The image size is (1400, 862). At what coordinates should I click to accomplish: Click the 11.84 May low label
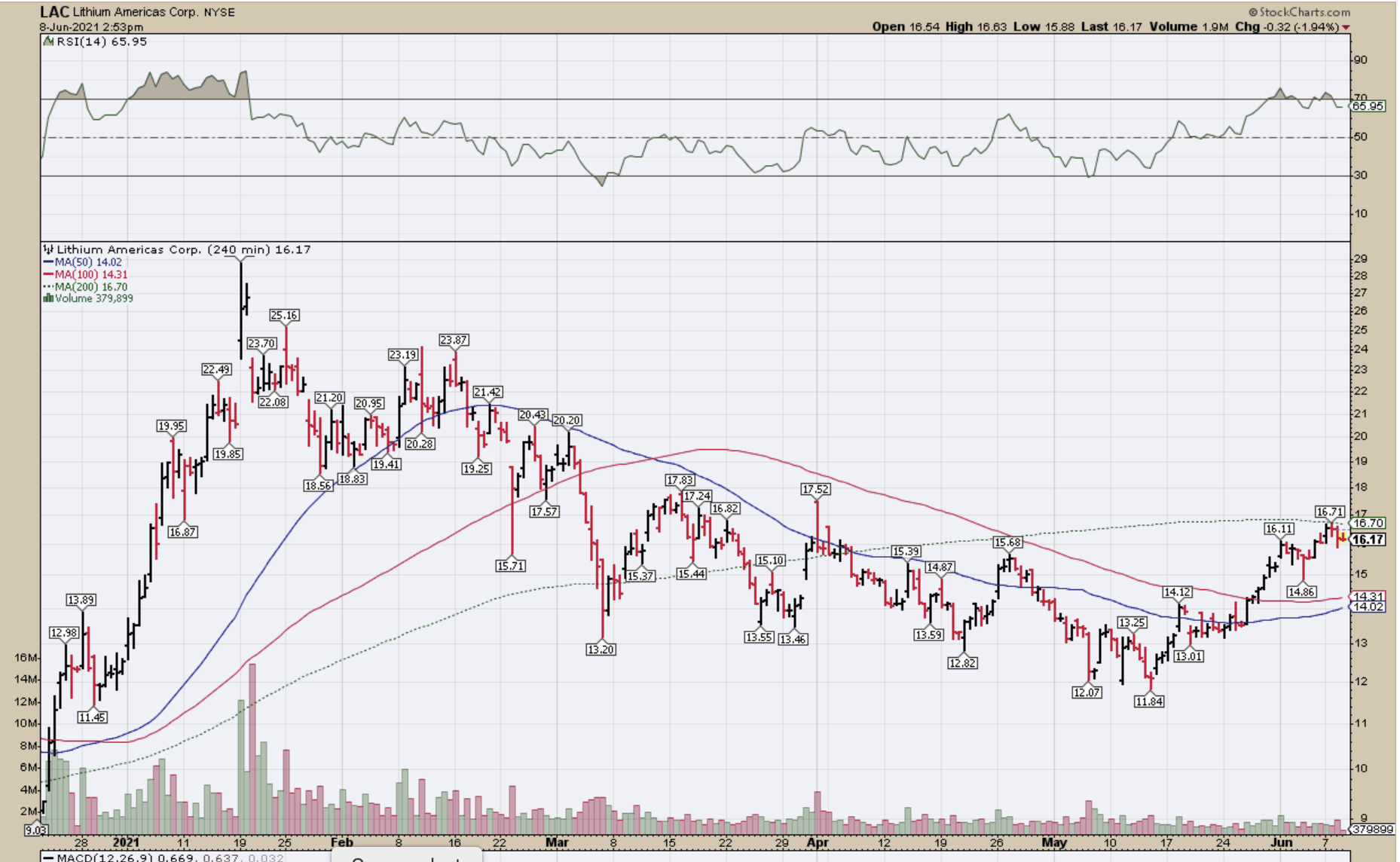tap(1149, 702)
